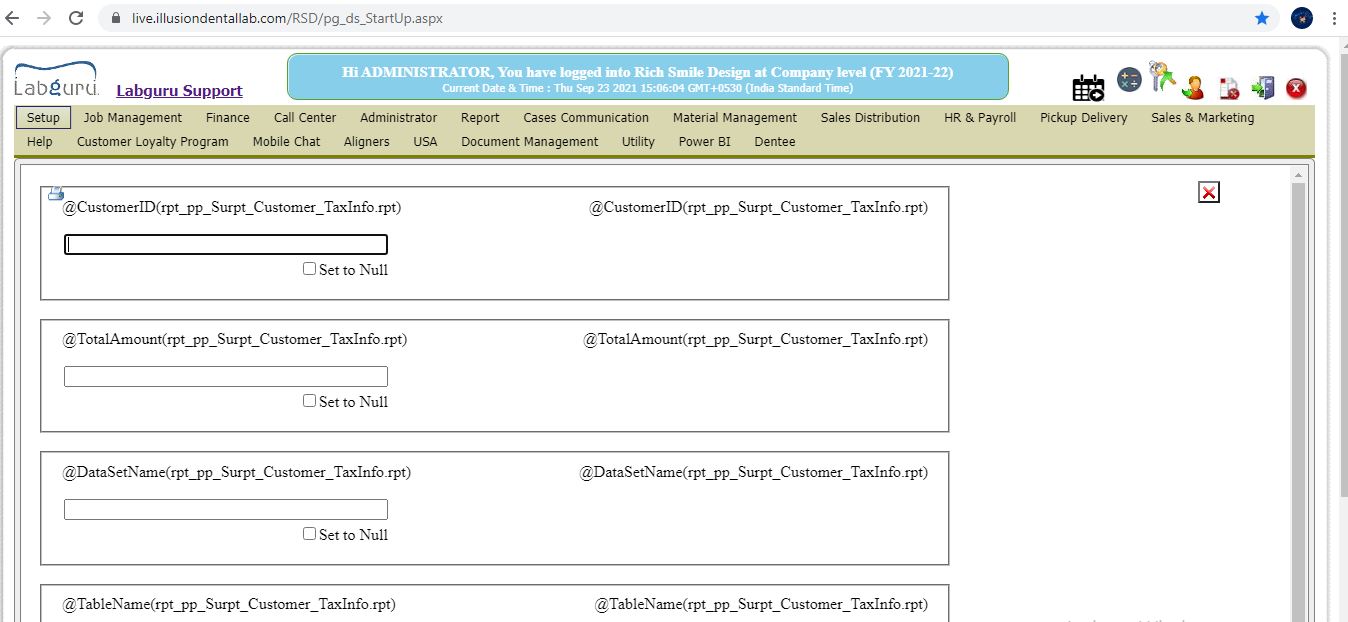Image resolution: width=1348 pixels, height=622 pixels.
Task: Launch the calculator icon
Action: point(1129,80)
